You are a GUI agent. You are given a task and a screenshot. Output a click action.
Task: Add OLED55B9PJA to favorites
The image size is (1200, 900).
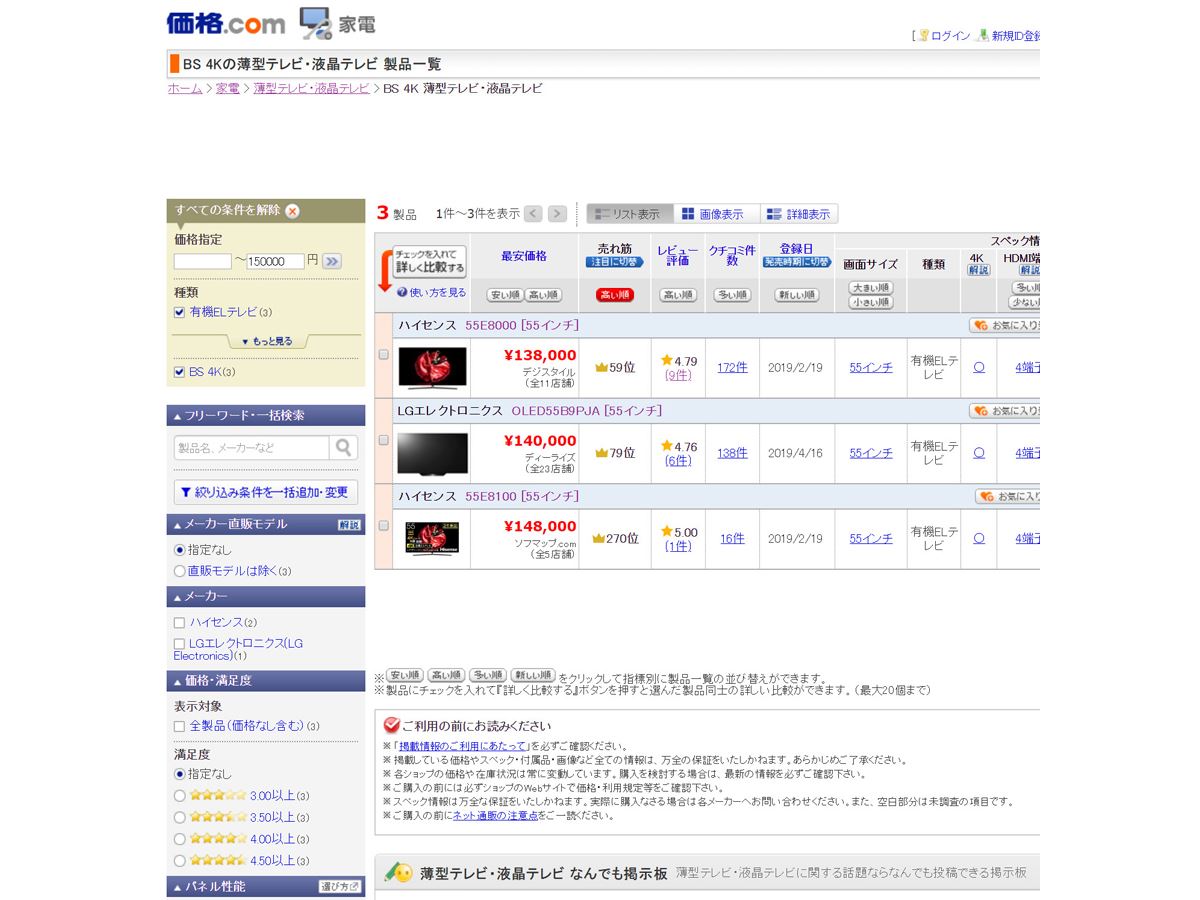click(x=1004, y=411)
